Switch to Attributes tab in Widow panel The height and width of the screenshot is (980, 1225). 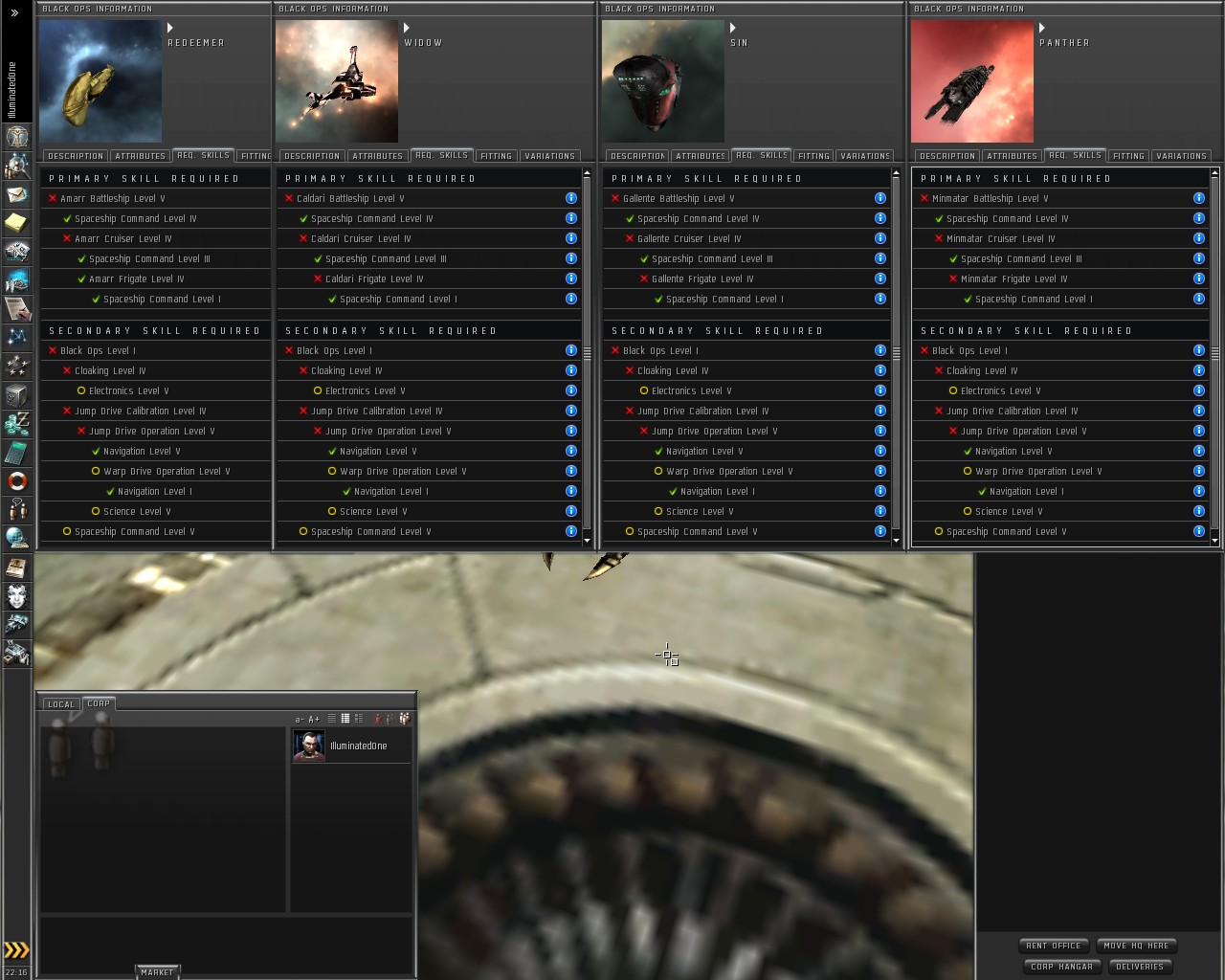tap(377, 156)
